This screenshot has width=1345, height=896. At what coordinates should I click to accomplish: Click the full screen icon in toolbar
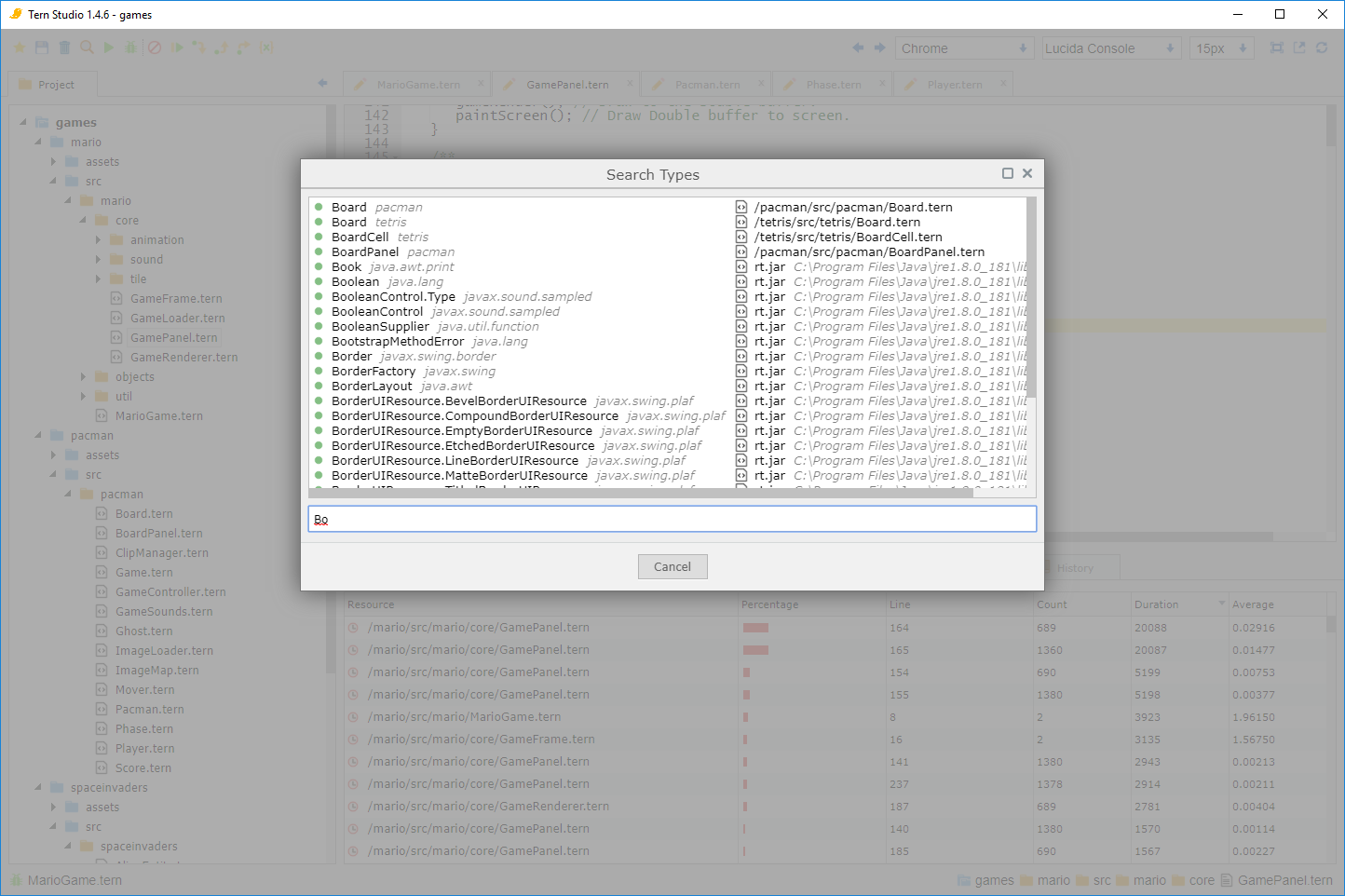(x=1277, y=48)
